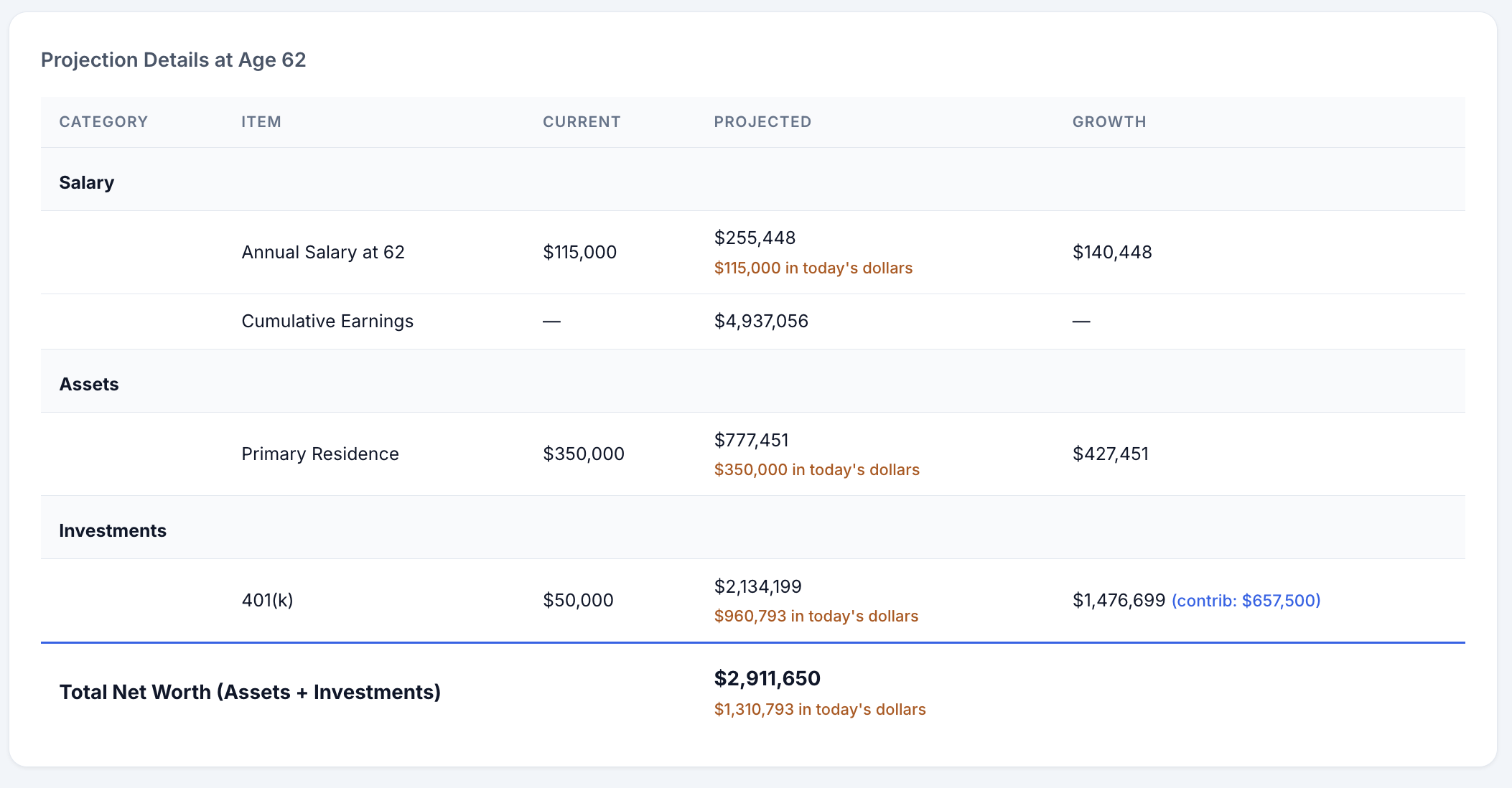The width and height of the screenshot is (1512, 788).
Task: Select the ITEM column header
Action: click(x=261, y=122)
